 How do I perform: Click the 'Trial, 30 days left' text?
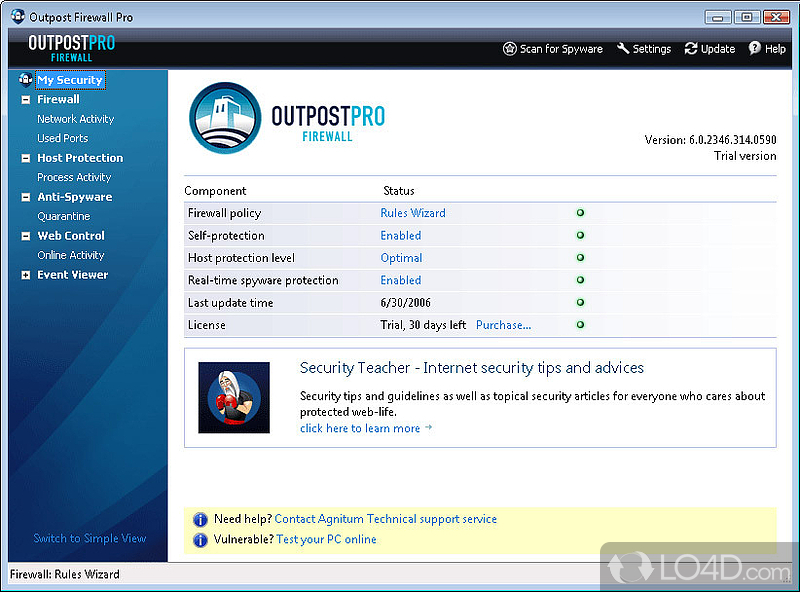[423, 325]
